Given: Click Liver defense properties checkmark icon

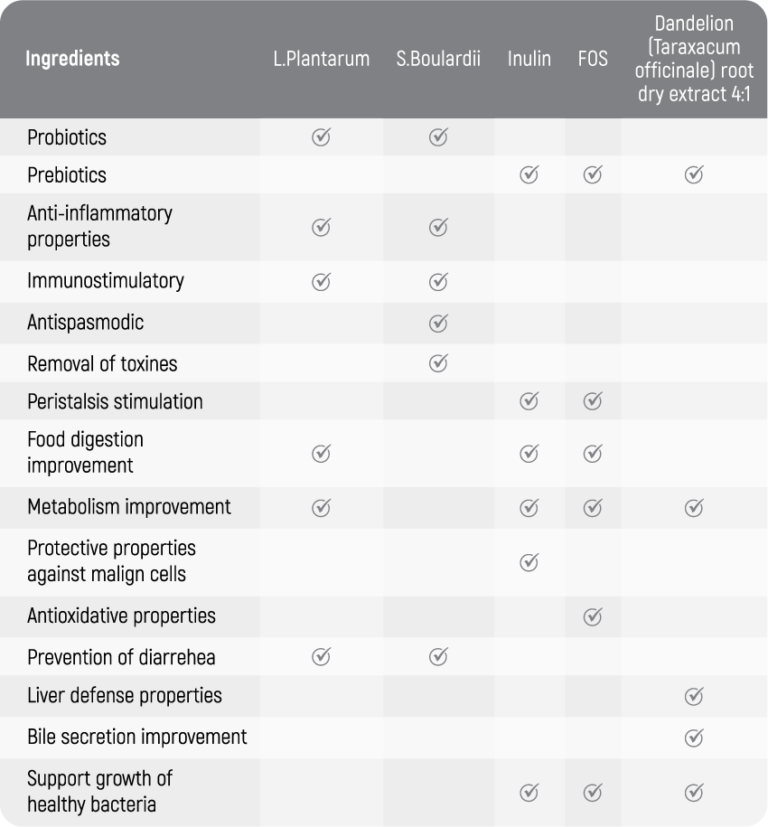Looking at the screenshot, I should [693, 696].
